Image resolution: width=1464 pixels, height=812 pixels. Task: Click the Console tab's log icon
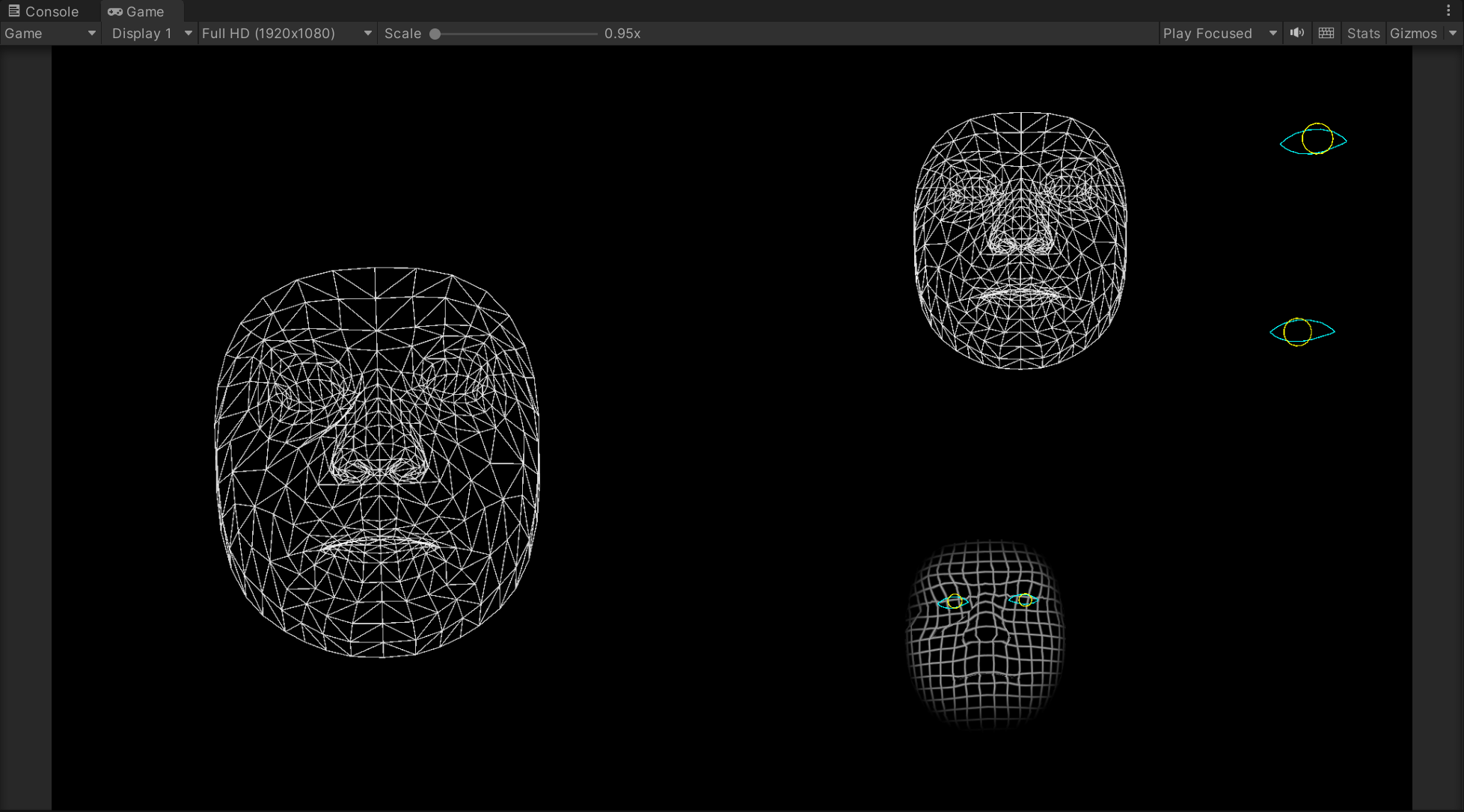[14, 11]
